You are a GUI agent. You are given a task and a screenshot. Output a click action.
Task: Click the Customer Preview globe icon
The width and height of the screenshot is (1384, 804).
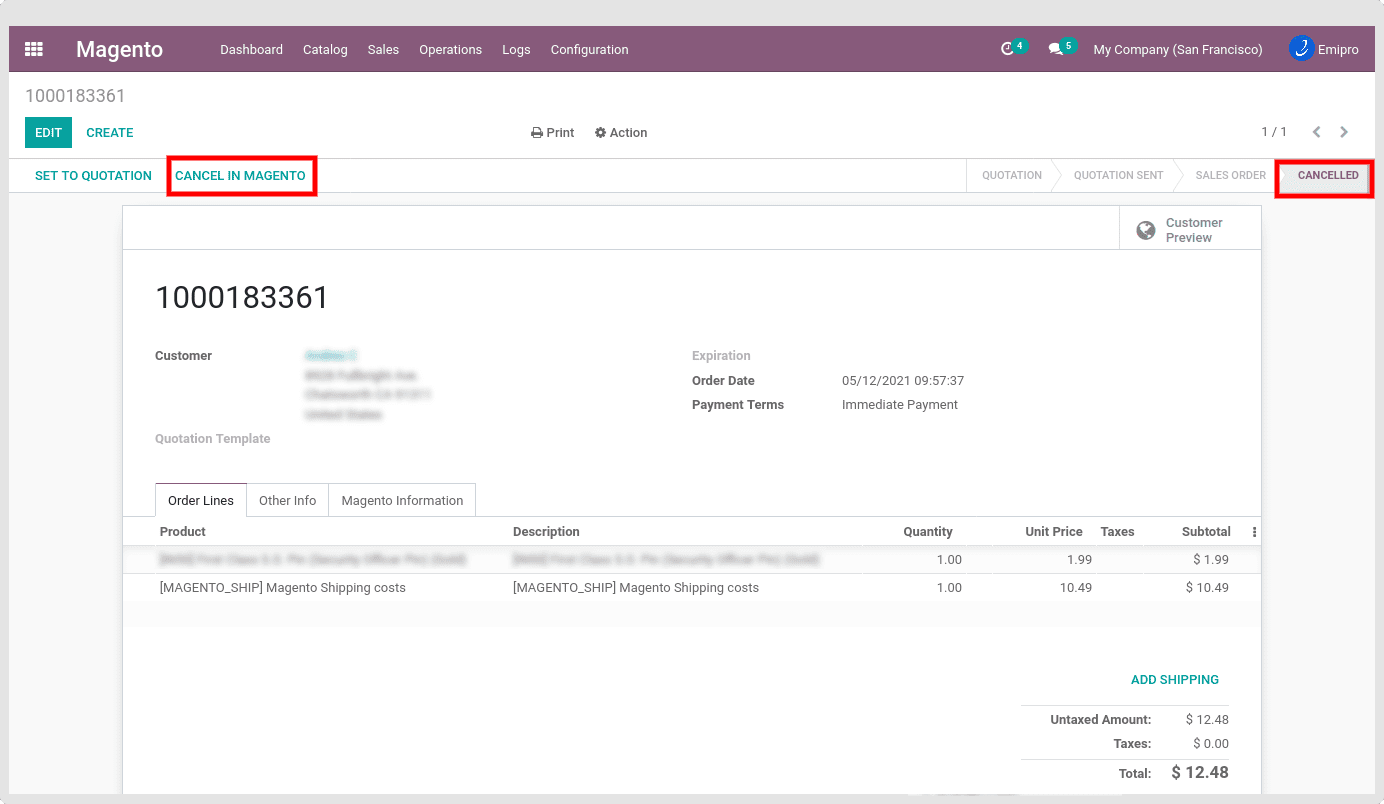1146,231
